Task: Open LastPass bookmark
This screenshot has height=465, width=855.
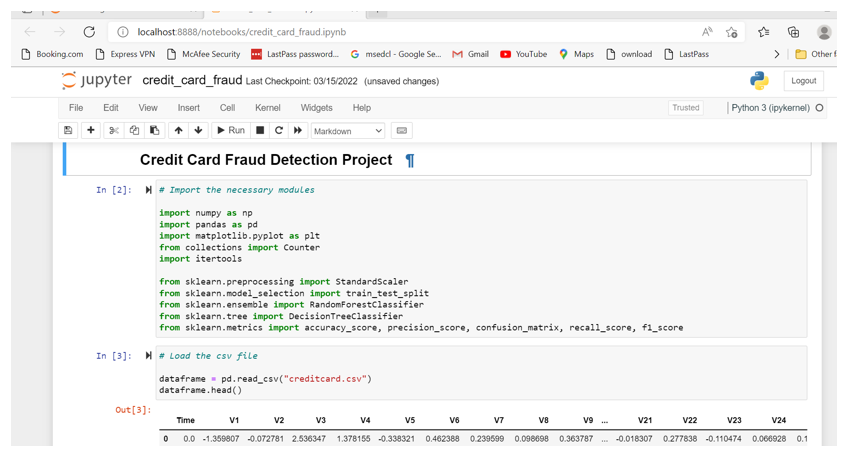Action: tap(687, 54)
